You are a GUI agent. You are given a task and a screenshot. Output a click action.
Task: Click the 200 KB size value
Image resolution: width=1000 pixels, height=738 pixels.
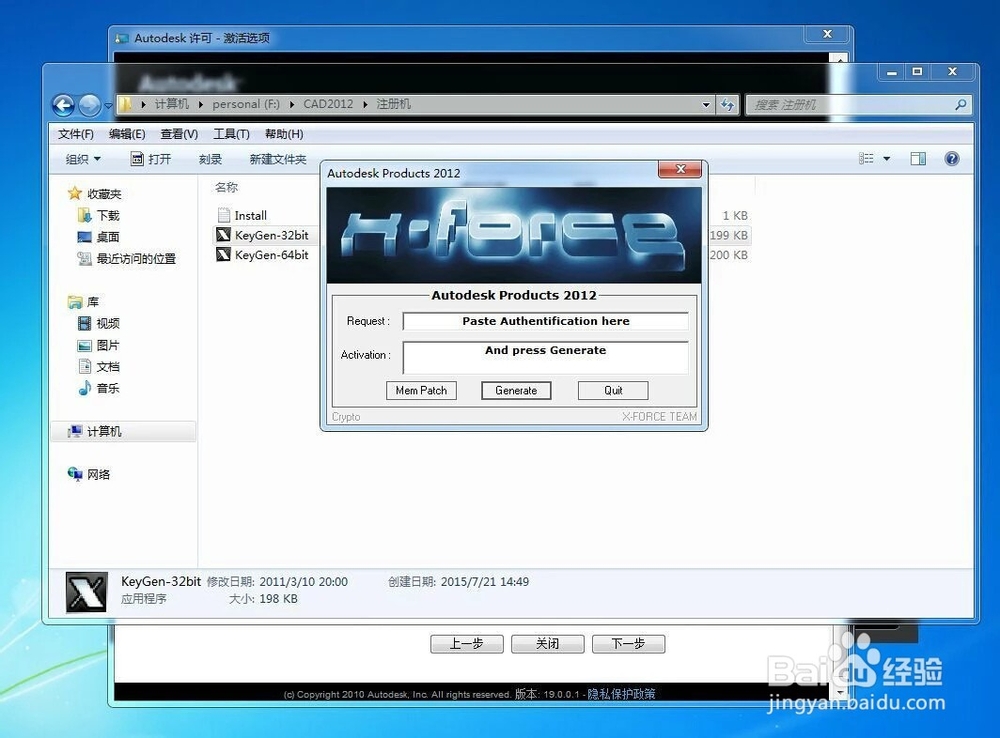728,255
